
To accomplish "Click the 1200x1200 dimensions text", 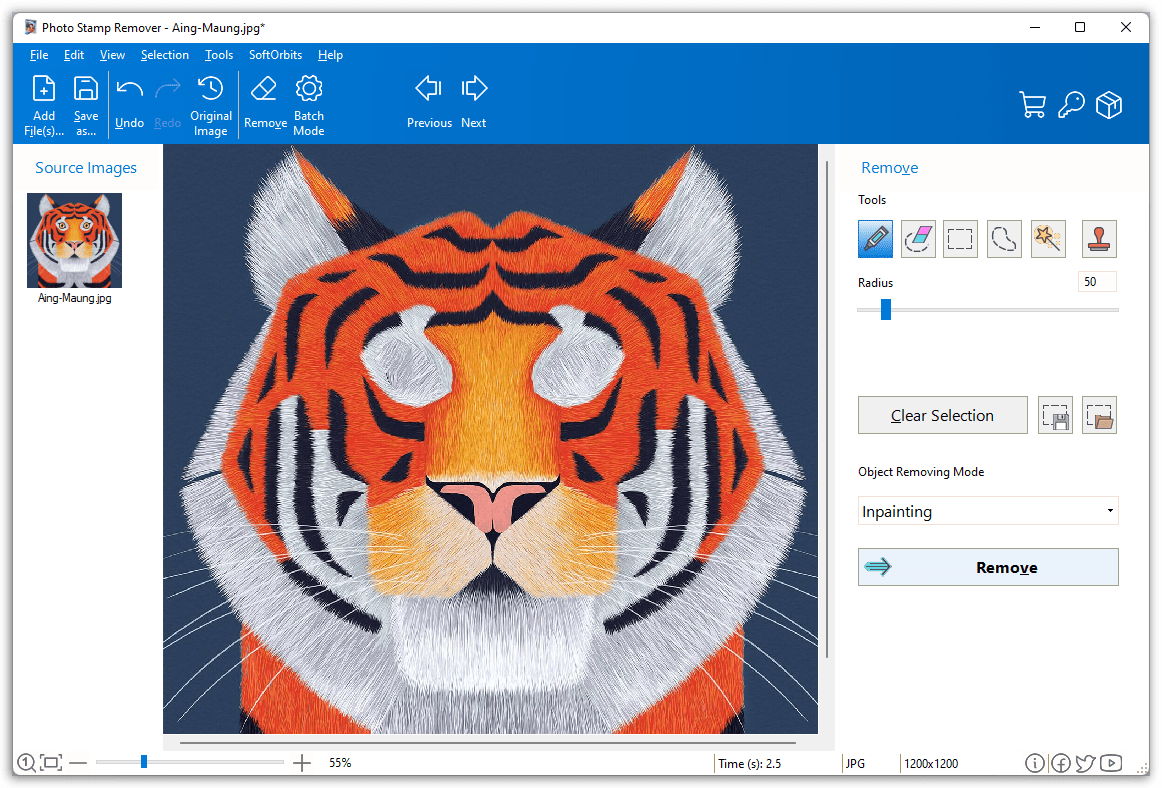I will (931, 764).
